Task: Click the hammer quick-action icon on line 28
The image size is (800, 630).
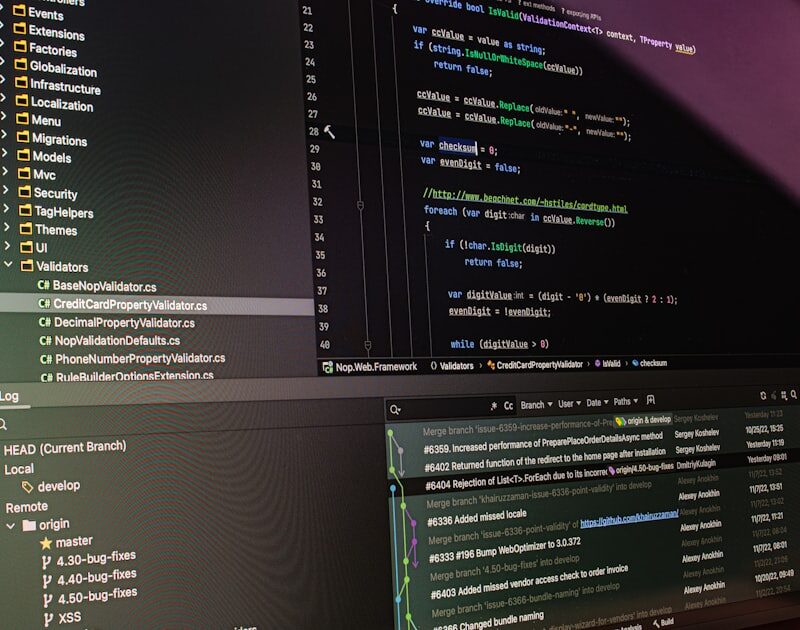Action: pyautogui.click(x=329, y=132)
